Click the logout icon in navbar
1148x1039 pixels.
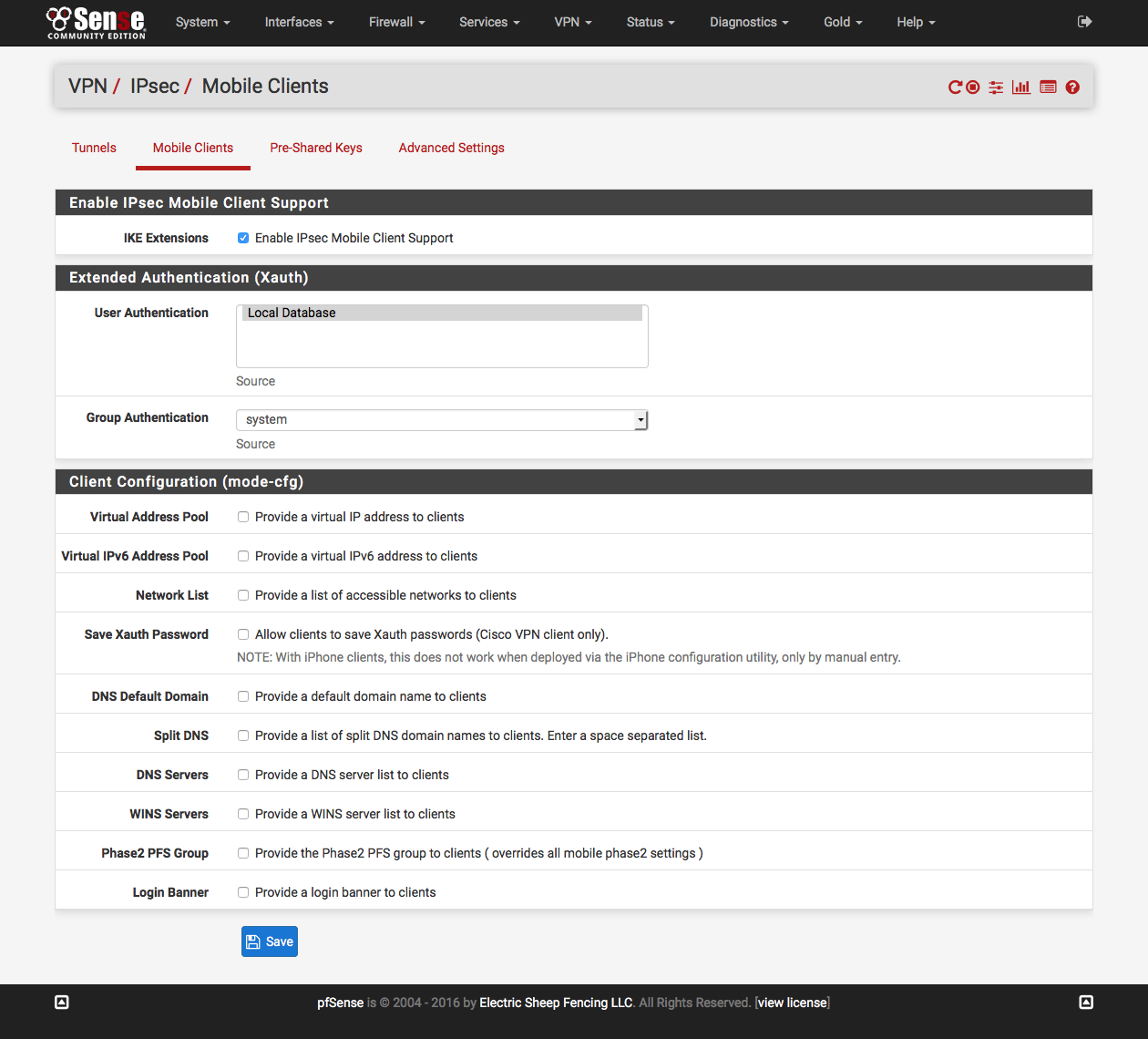pos(1084,22)
